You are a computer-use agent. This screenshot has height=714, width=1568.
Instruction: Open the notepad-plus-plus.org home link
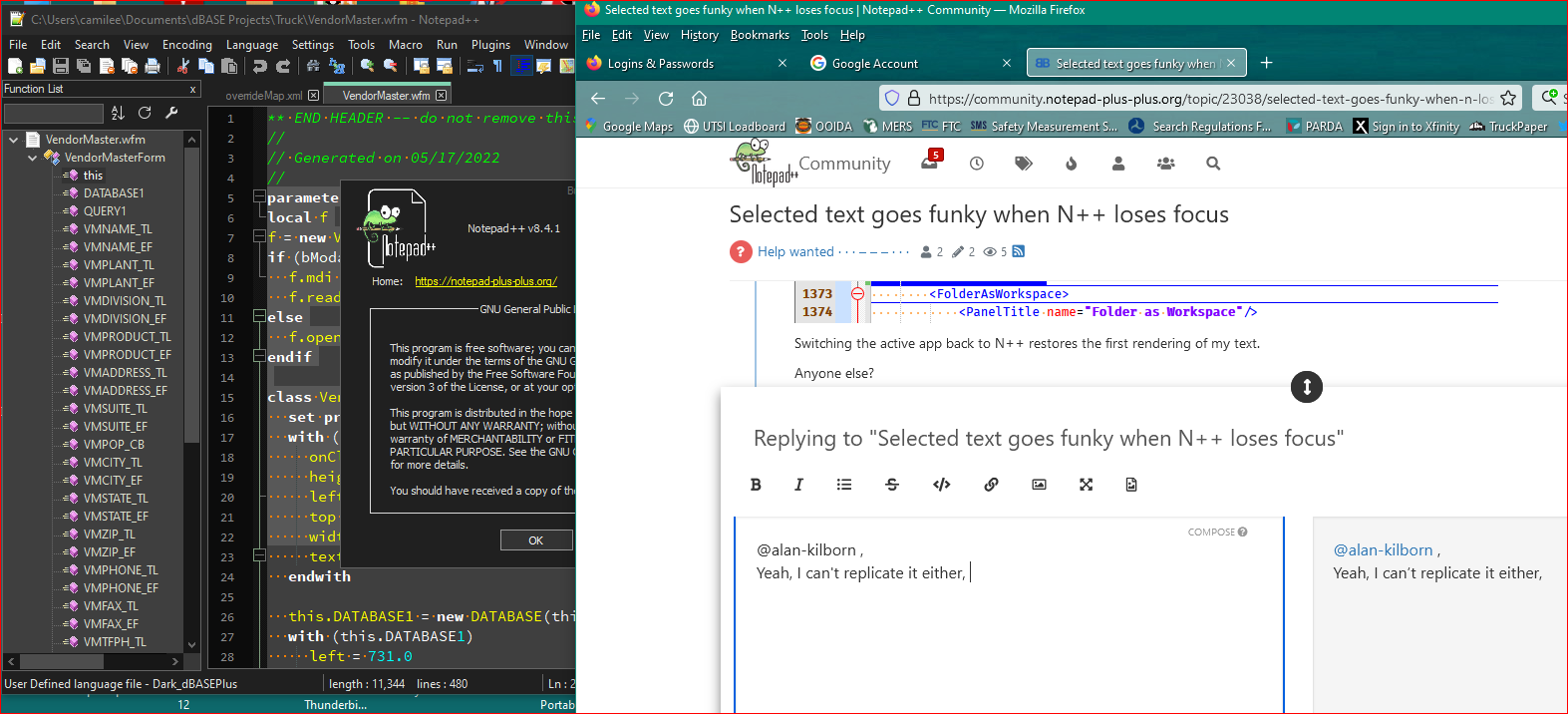(486, 281)
